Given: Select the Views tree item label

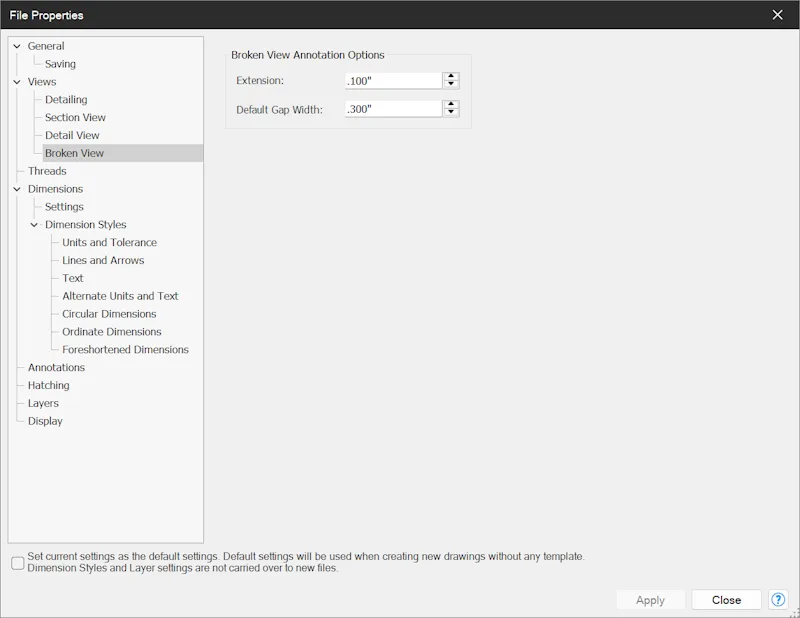Looking at the screenshot, I should 42,82.
